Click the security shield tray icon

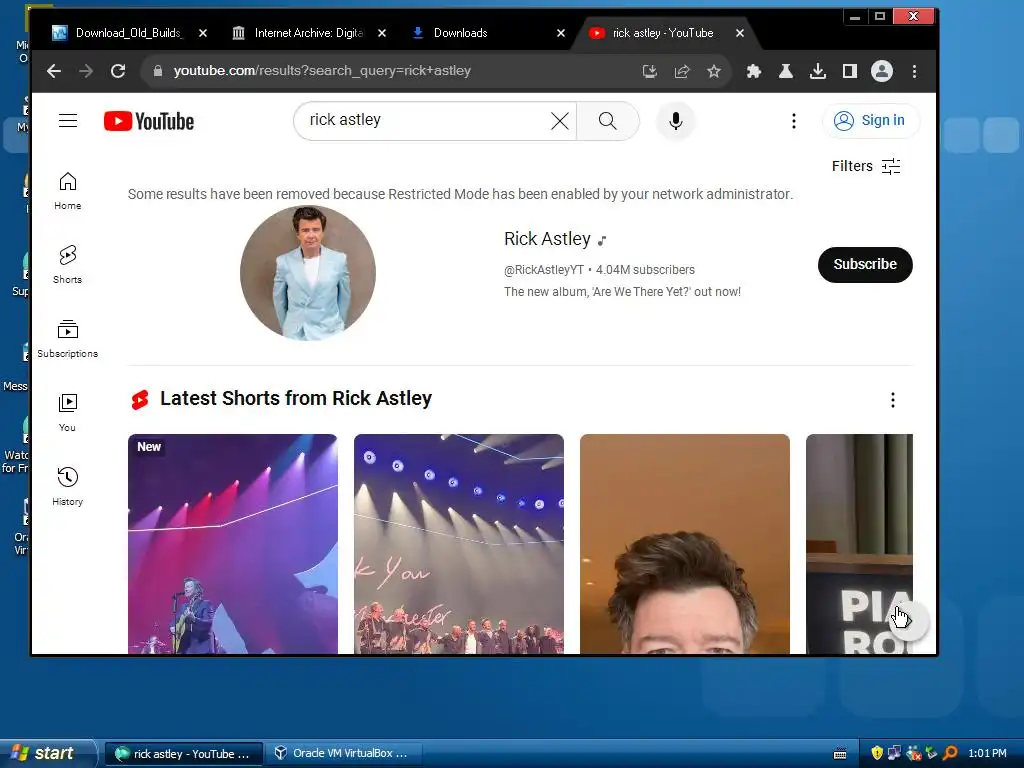pyautogui.click(x=877, y=754)
